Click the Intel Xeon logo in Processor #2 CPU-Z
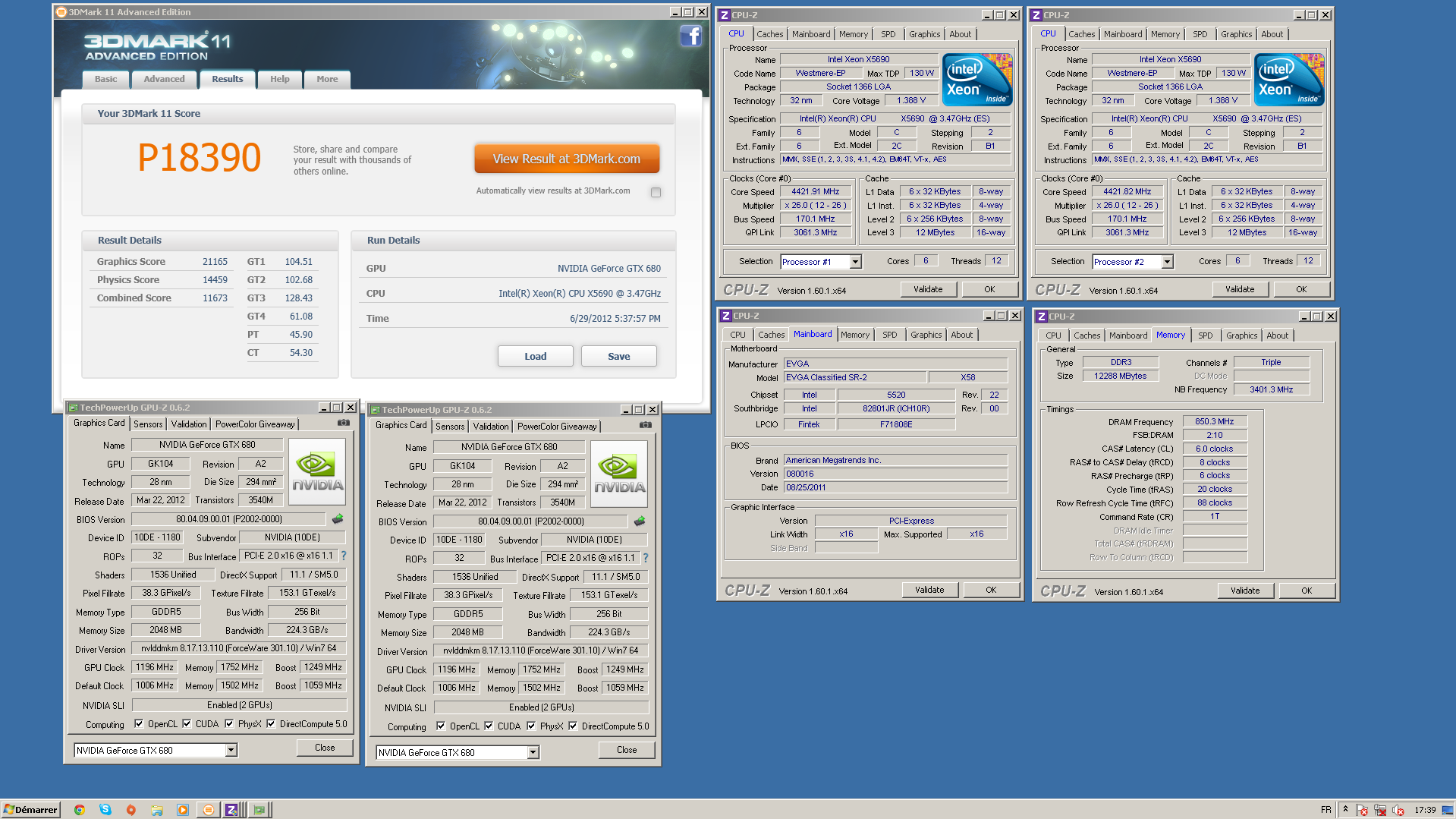This screenshot has height=819, width=1456. pyautogui.click(x=1289, y=80)
